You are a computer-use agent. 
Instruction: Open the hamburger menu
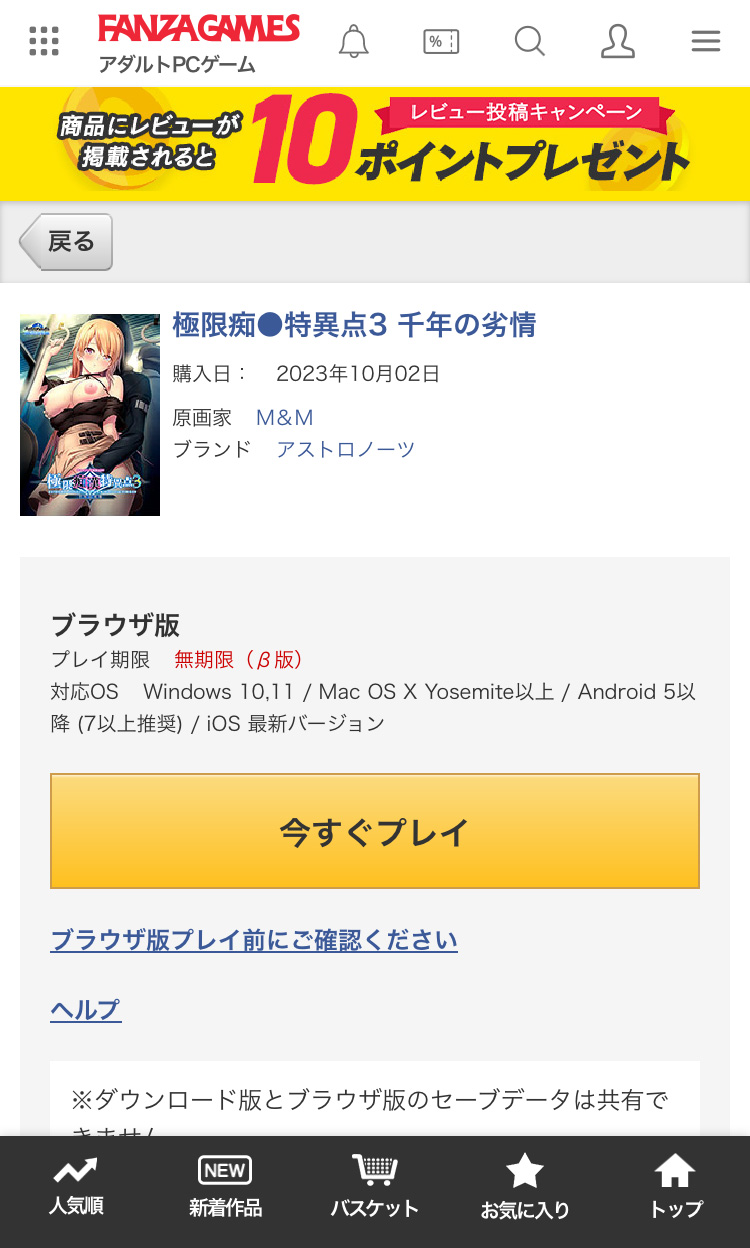[706, 41]
